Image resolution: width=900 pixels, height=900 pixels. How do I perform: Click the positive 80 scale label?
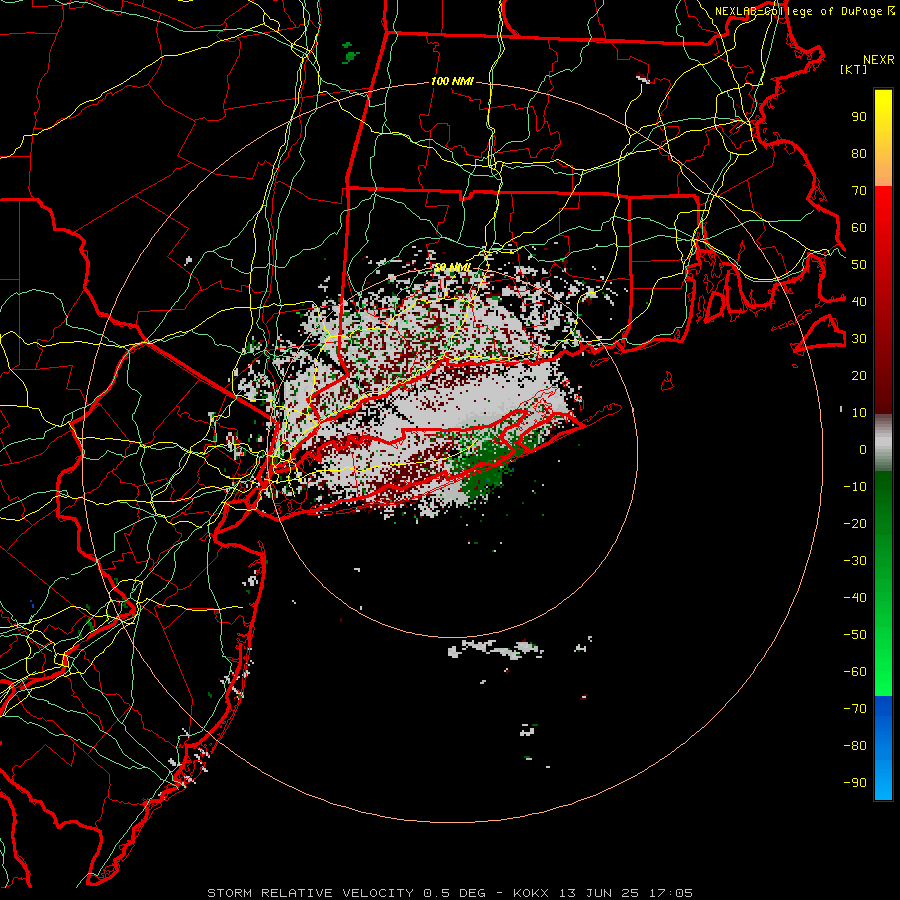click(859, 153)
